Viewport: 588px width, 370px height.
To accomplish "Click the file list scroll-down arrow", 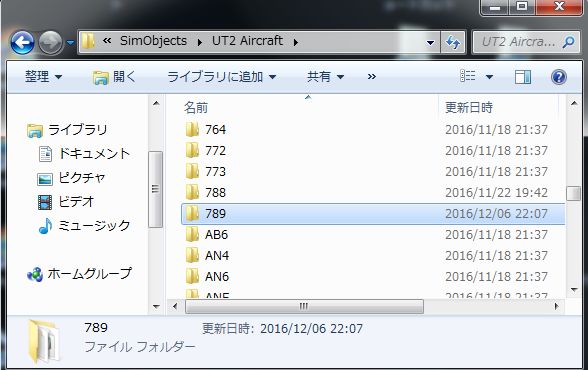I will click(574, 289).
